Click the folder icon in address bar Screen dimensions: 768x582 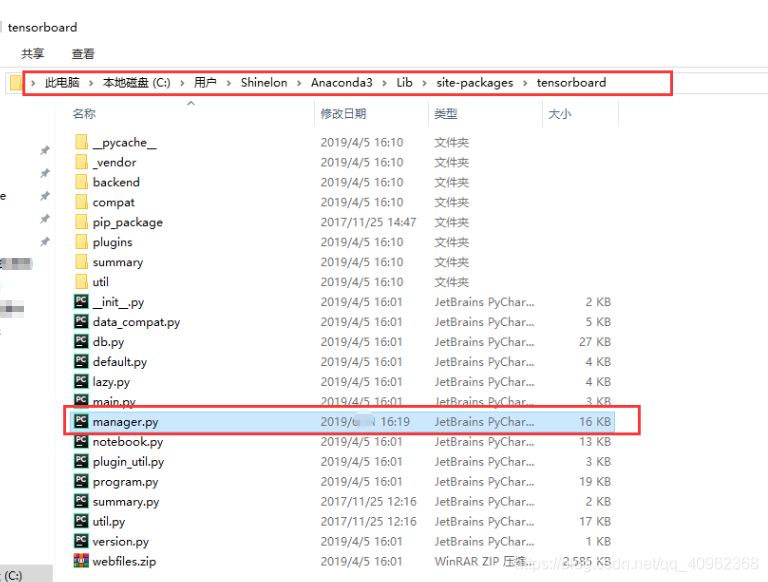coord(16,82)
